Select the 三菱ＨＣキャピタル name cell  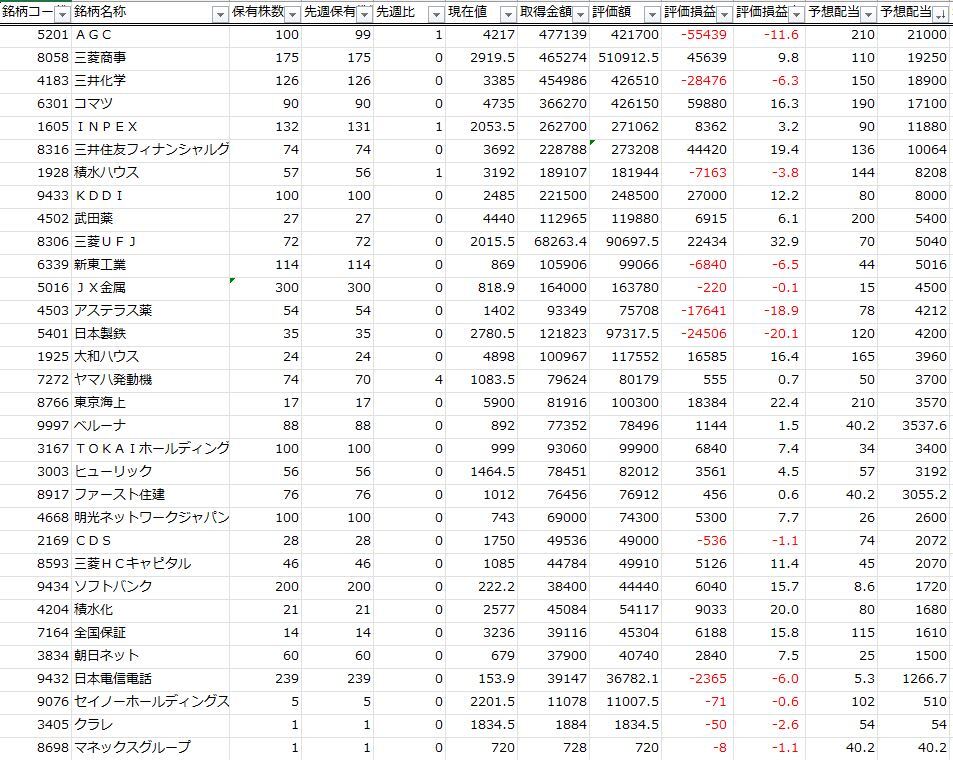pyautogui.click(x=150, y=564)
